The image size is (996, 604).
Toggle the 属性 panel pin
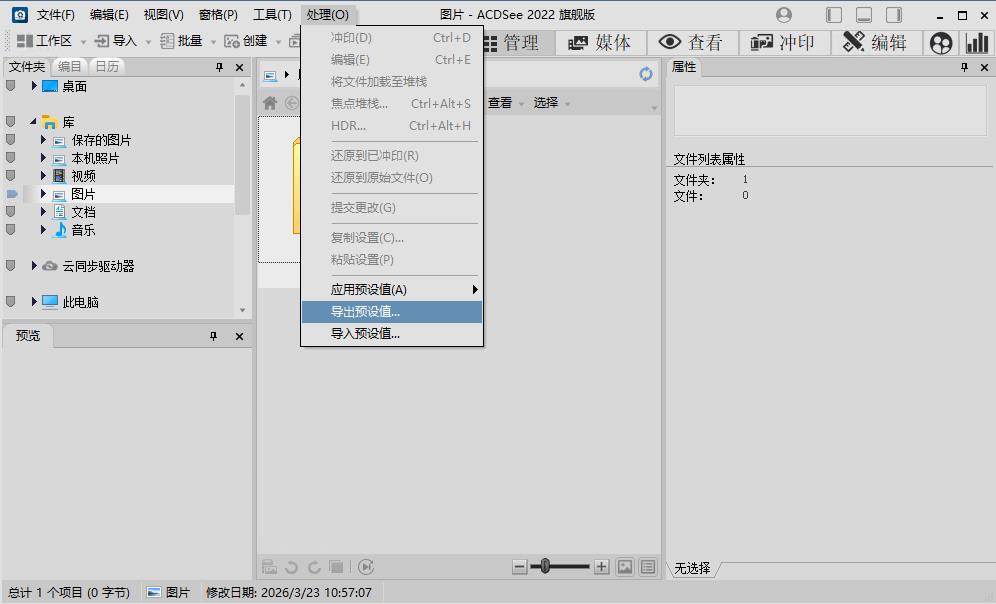tap(962, 67)
